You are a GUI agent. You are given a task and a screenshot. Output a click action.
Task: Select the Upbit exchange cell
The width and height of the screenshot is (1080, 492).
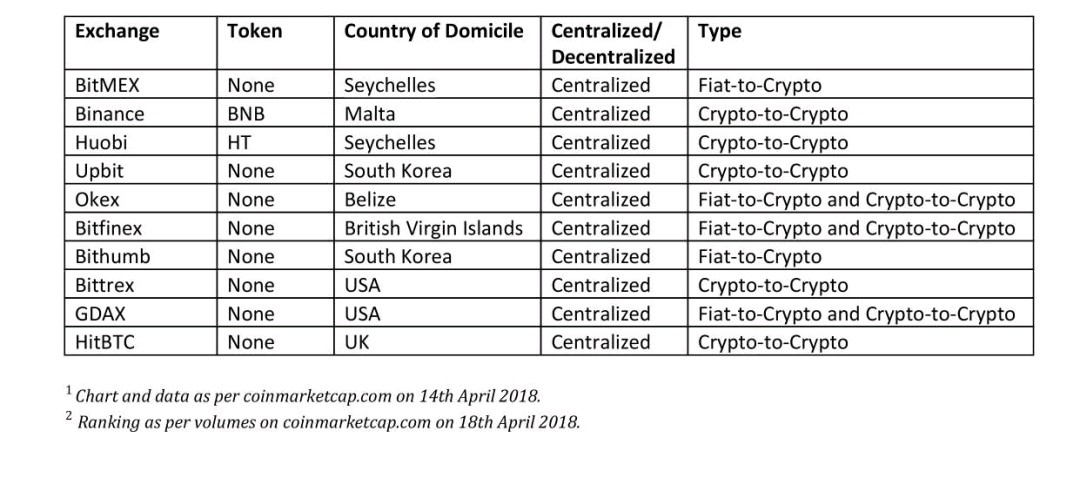pos(99,171)
